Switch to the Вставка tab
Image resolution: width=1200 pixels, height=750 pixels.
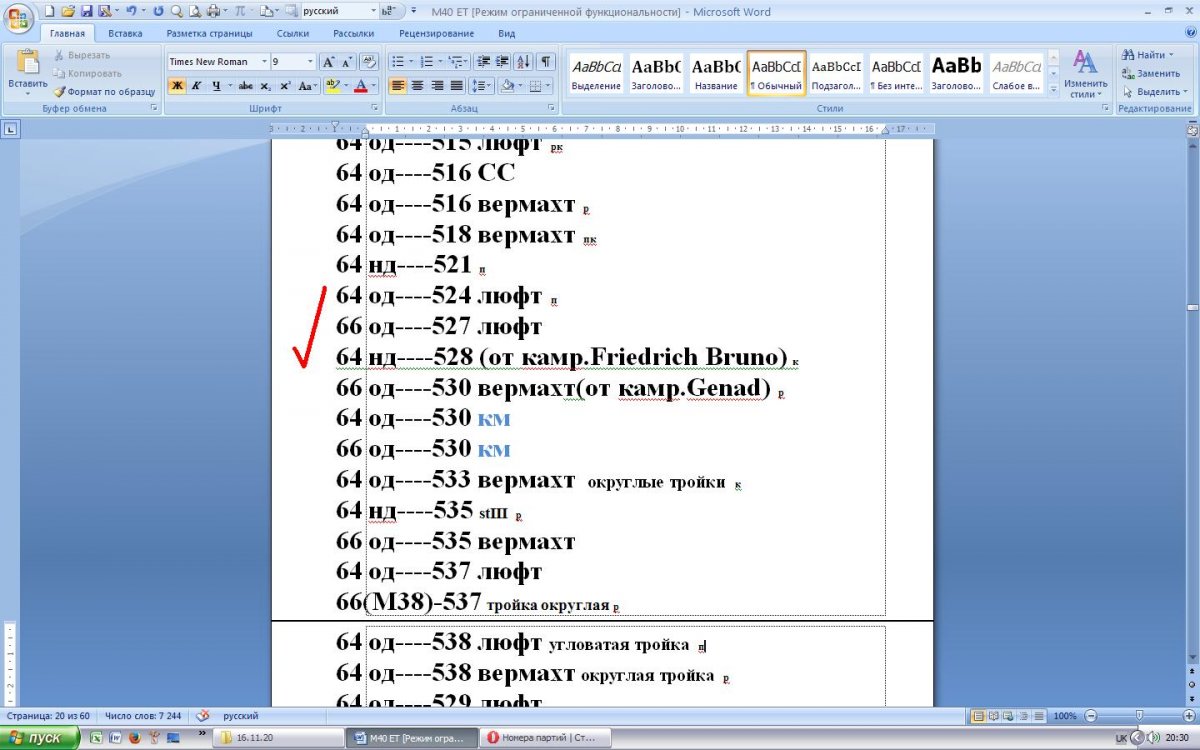point(125,33)
